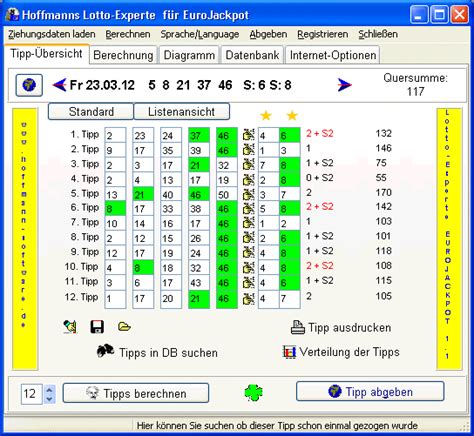Open the Registrieren menu
This screenshot has width=474, height=436.
pyautogui.click(x=323, y=34)
